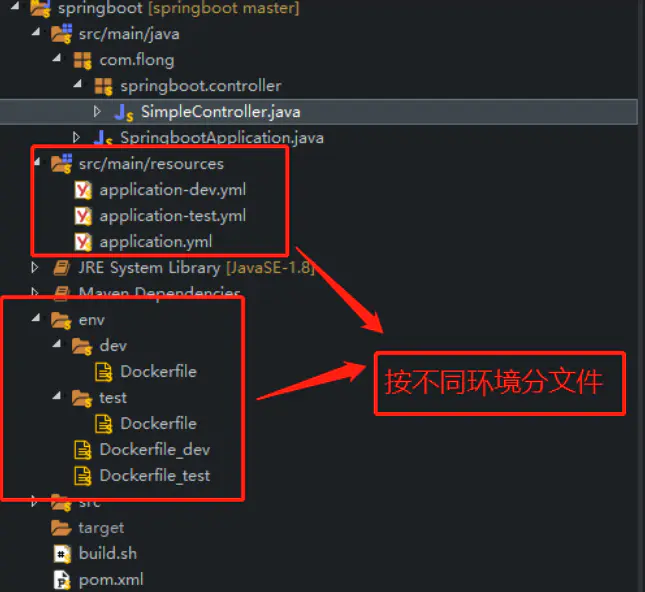Click the application-test.yml YAML icon
The height and width of the screenshot is (592, 645).
[83, 216]
